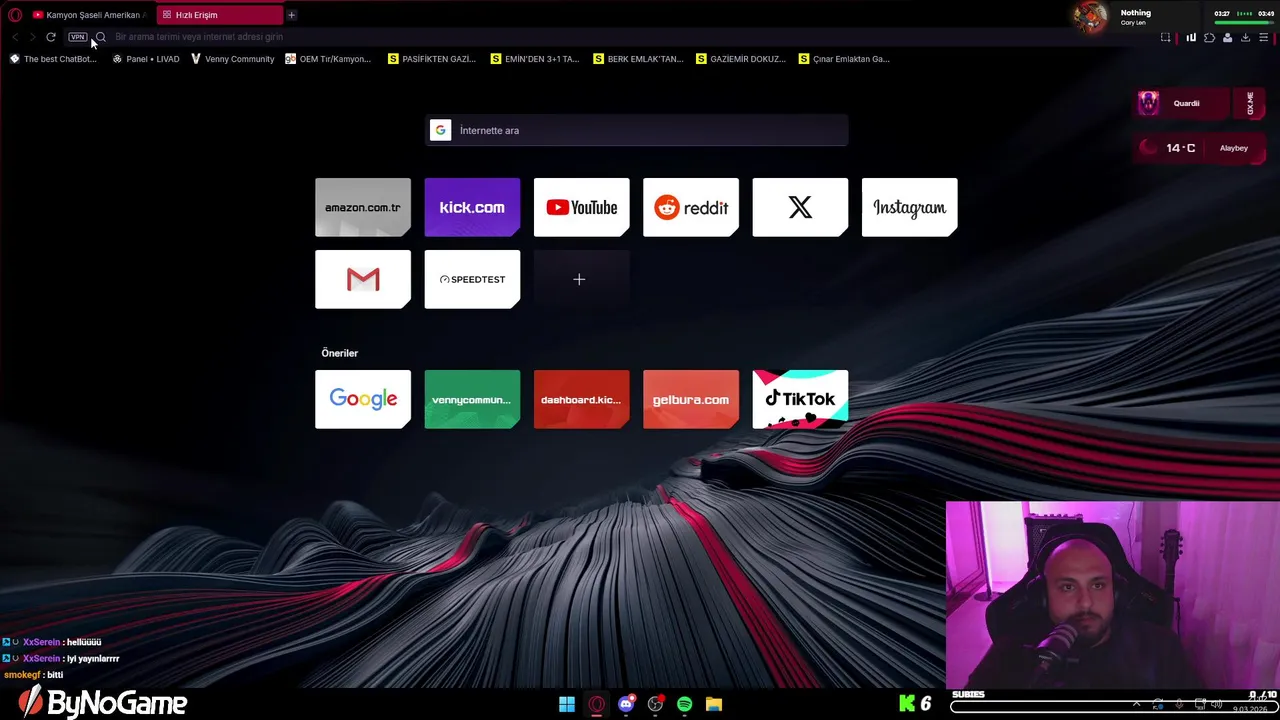Open OBS Studio from the taskbar
Viewport: 1280px width, 720px height.
pyautogui.click(x=655, y=704)
